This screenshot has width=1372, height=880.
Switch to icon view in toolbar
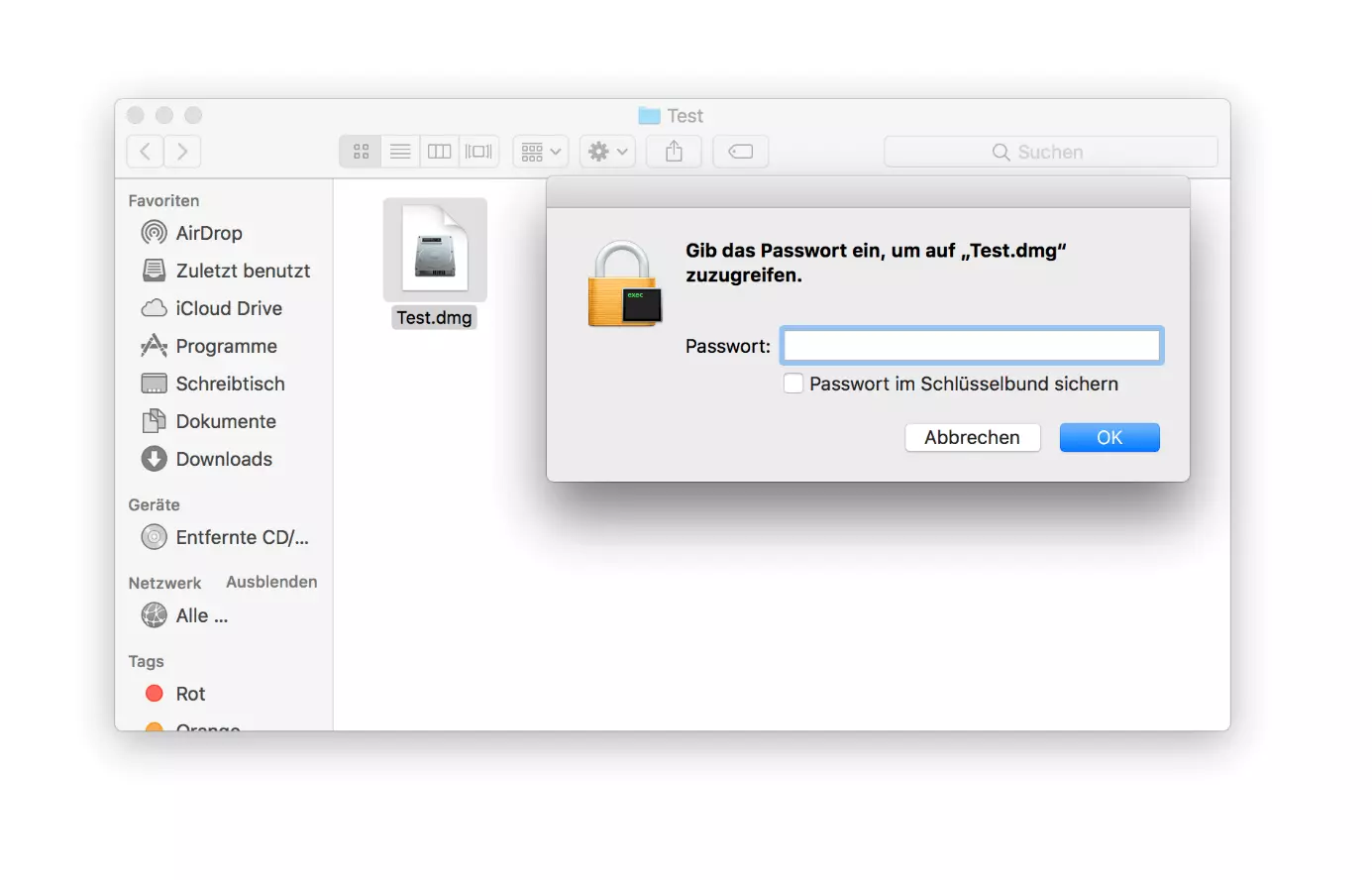pos(361,152)
